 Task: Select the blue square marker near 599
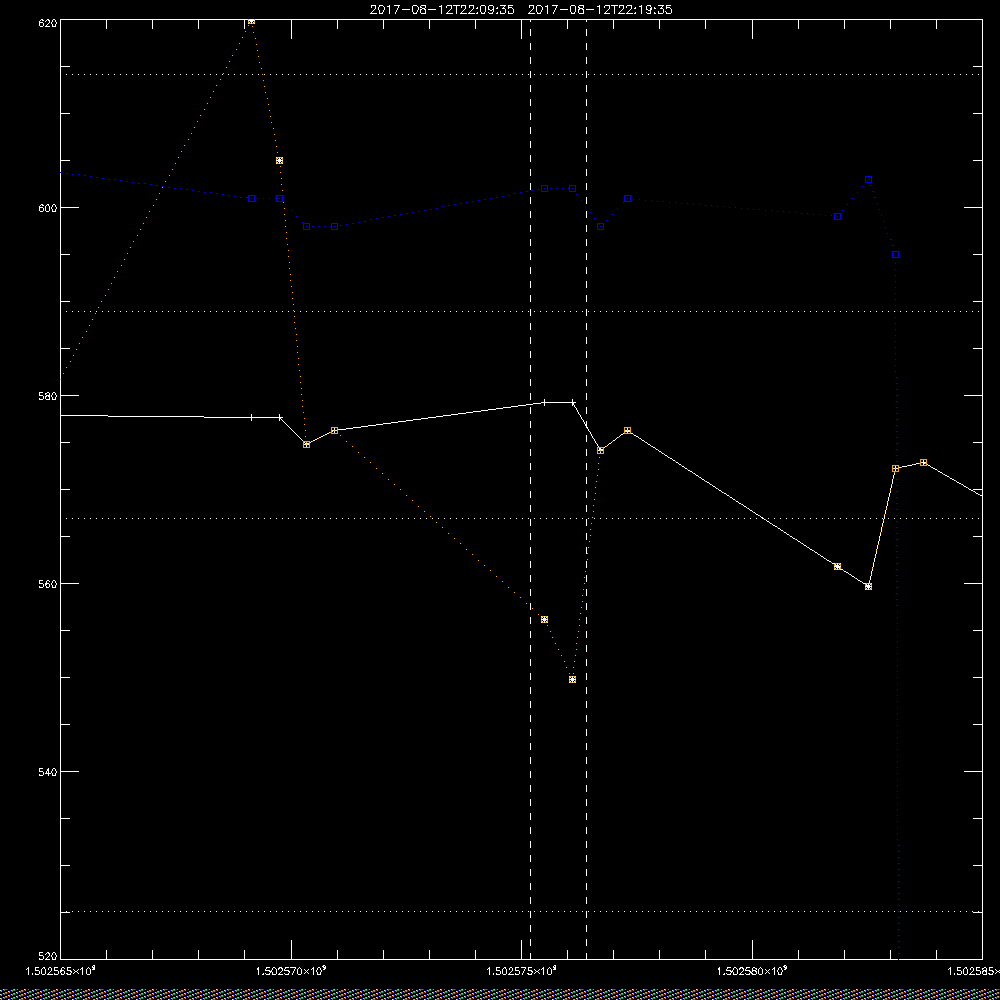[837, 217]
